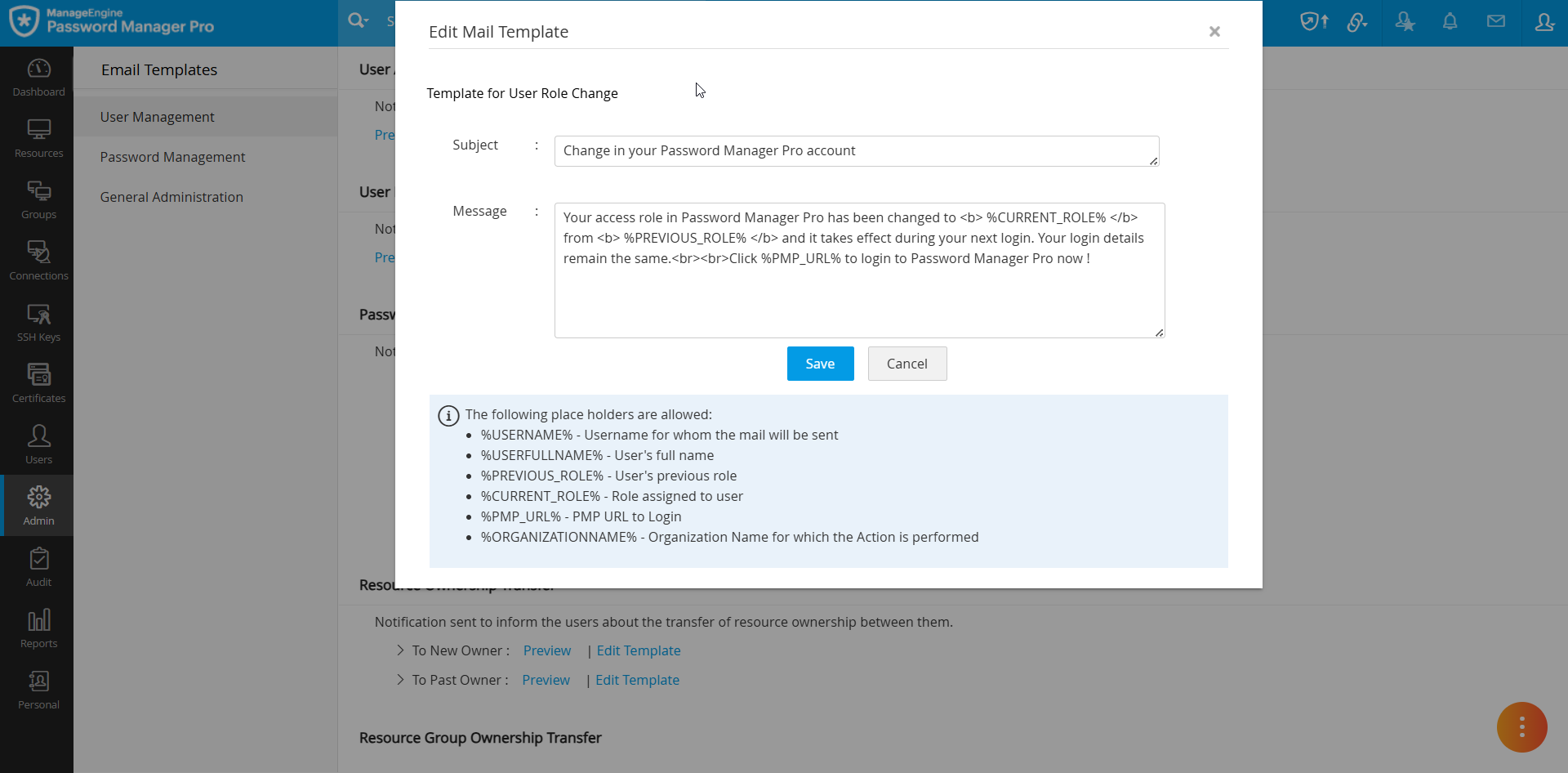The image size is (1568, 773).
Task: Save the mail template
Action: click(x=820, y=364)
